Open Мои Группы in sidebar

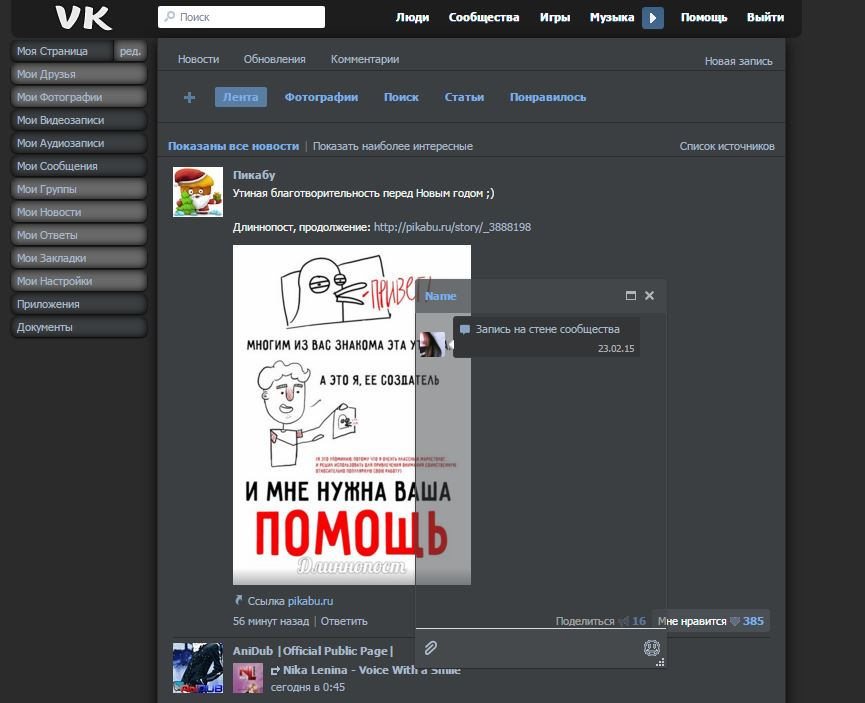(79, 189)
